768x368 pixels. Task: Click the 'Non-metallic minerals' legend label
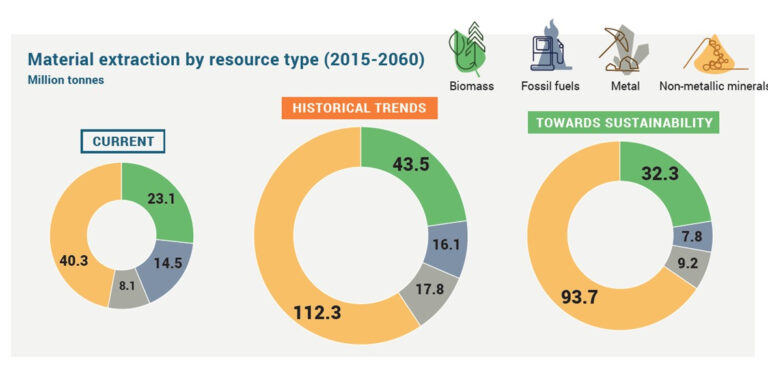point(714,86)
